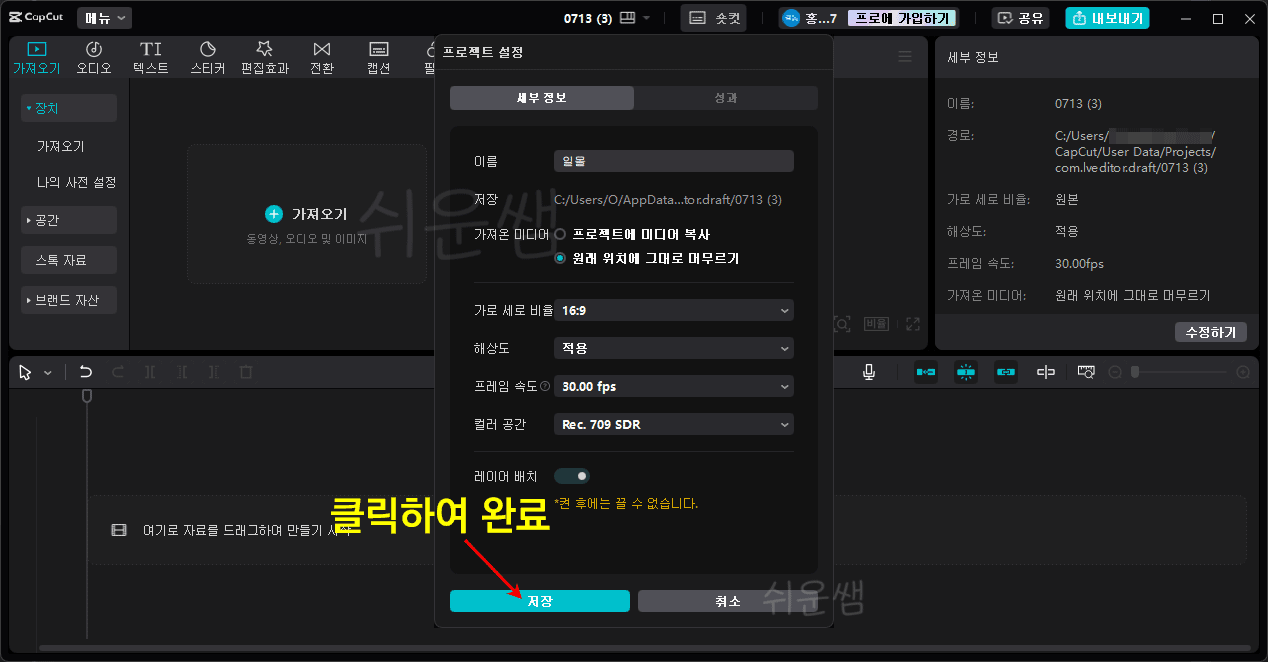This screenshot has height=662, width=1268.
Task: Open the 전환 transitions panel
Action: coord(322,58)
